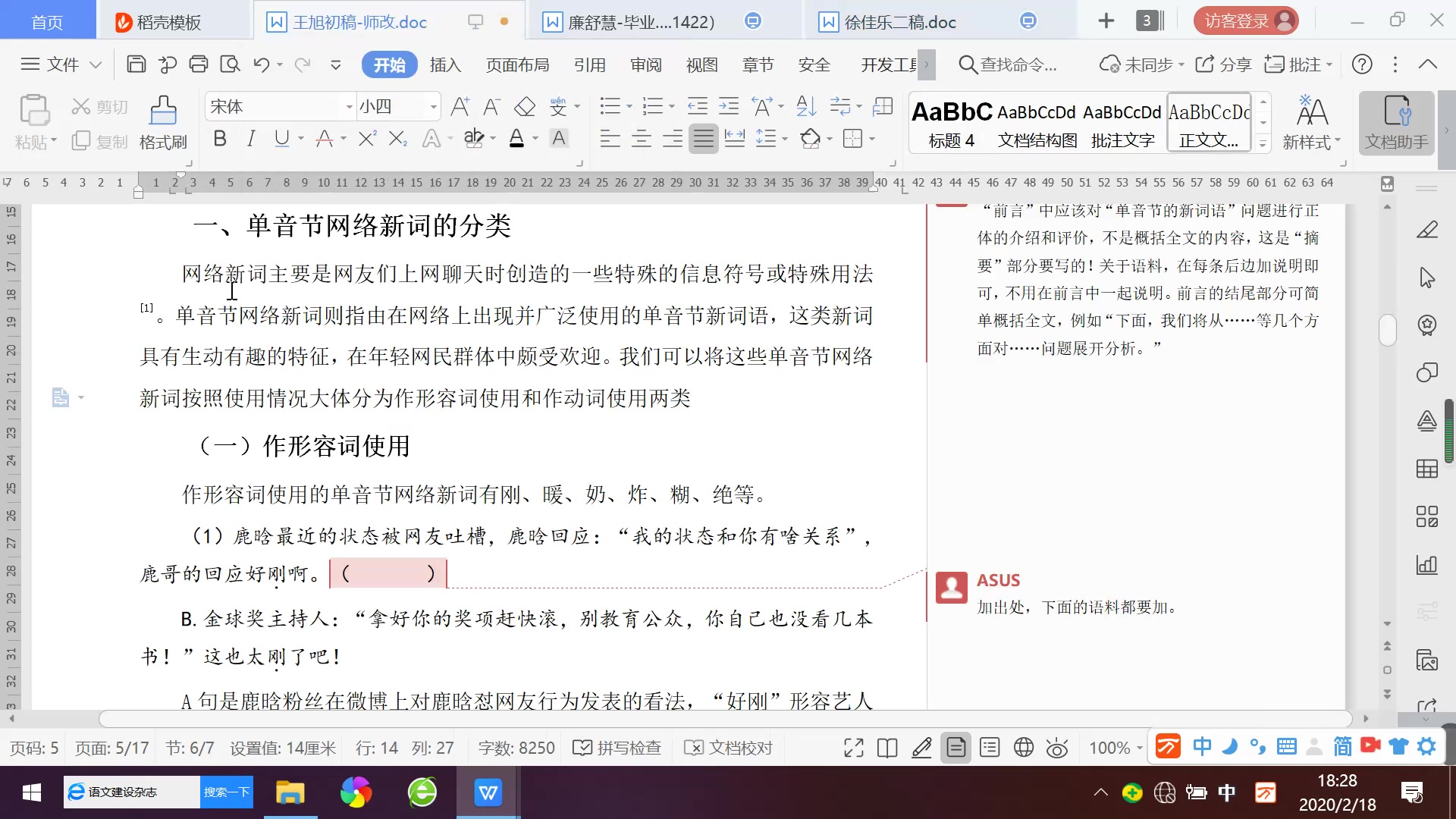Enter full screen mode from status bar
The image size is (1456, 819).
point(852,748)
